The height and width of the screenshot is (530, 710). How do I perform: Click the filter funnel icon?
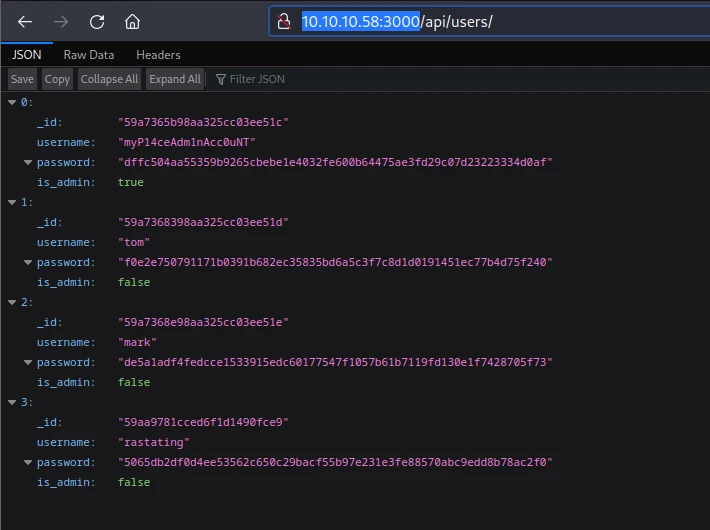(x=221, y=79)
